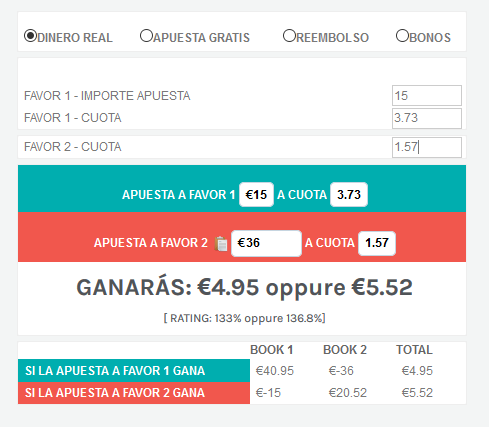Click the BOOK 2 column header

click(x=345, y=350)
